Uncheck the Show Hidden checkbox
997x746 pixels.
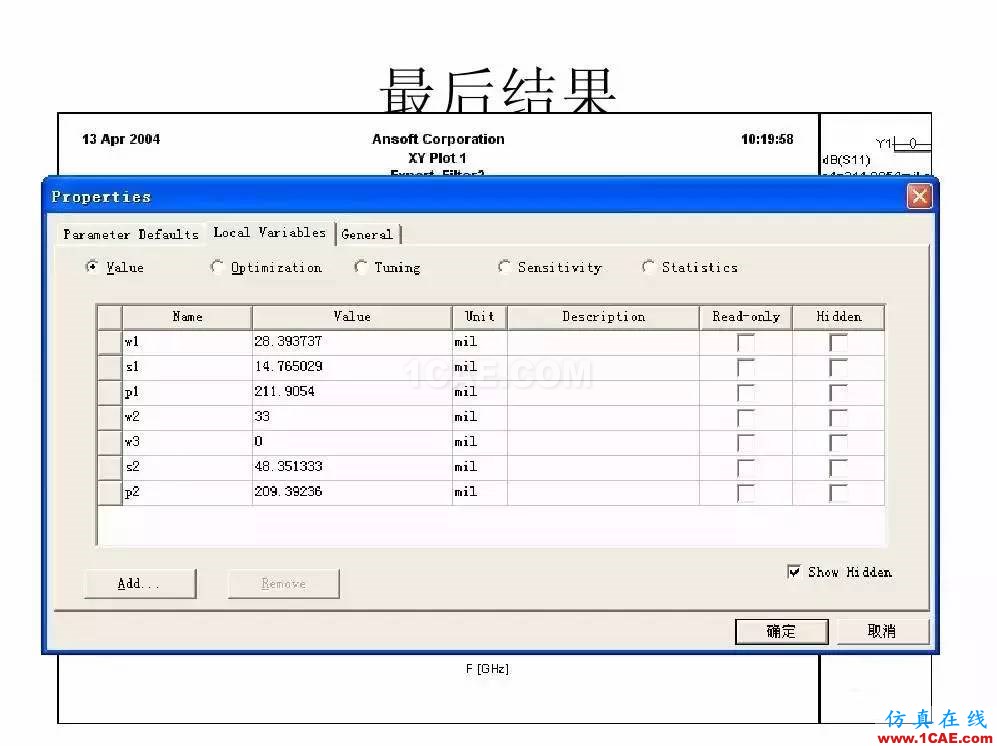tap(794, 572)
